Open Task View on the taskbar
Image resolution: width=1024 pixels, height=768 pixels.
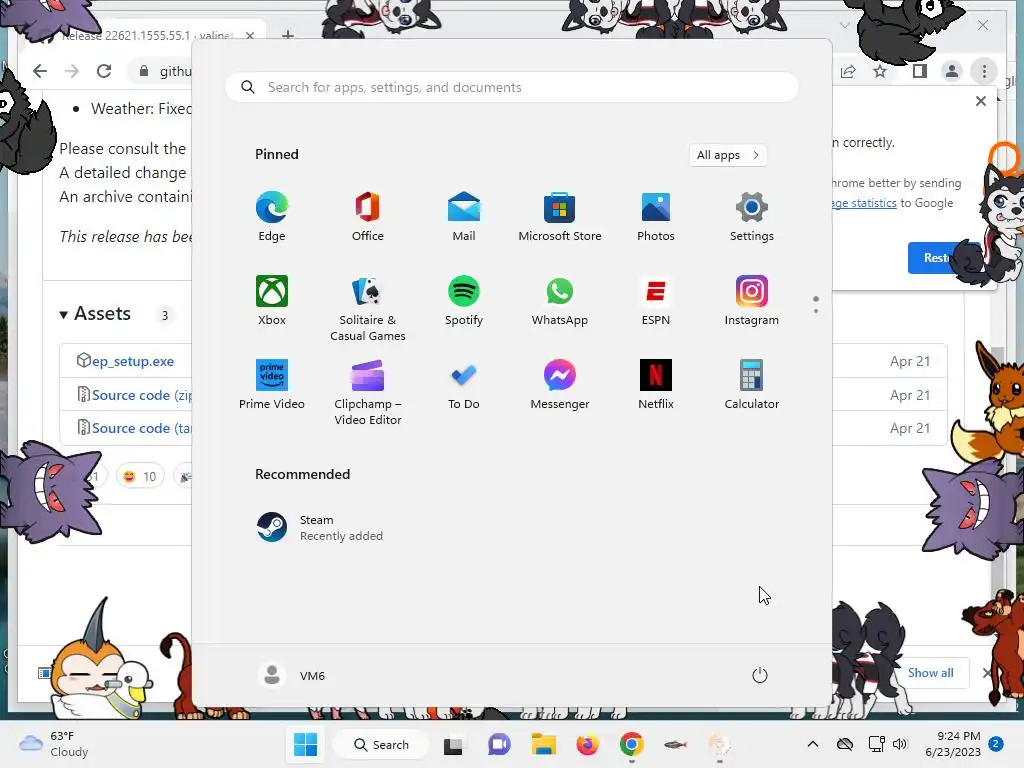453,744
